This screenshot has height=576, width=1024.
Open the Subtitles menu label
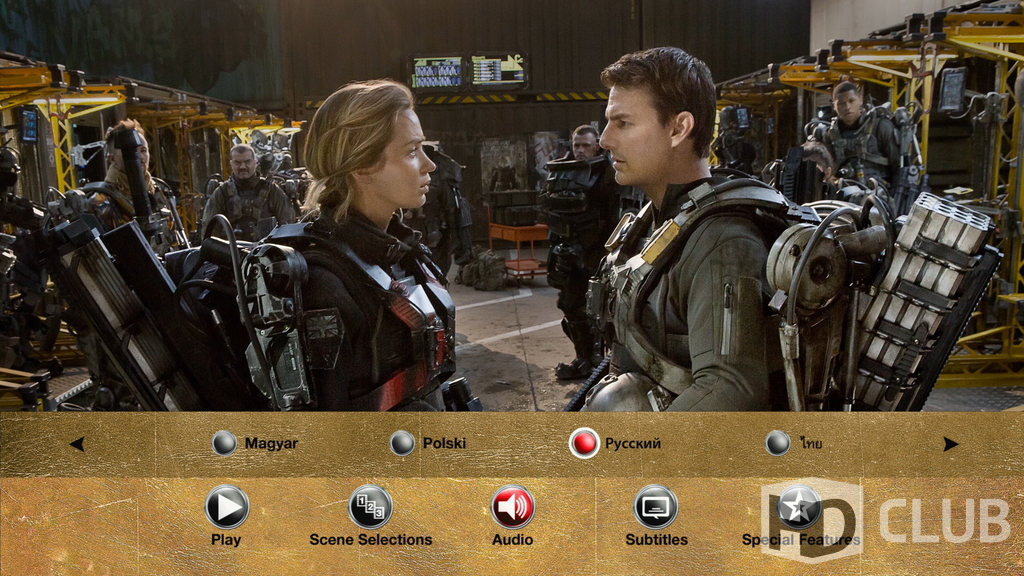click(x=656, y=540)
